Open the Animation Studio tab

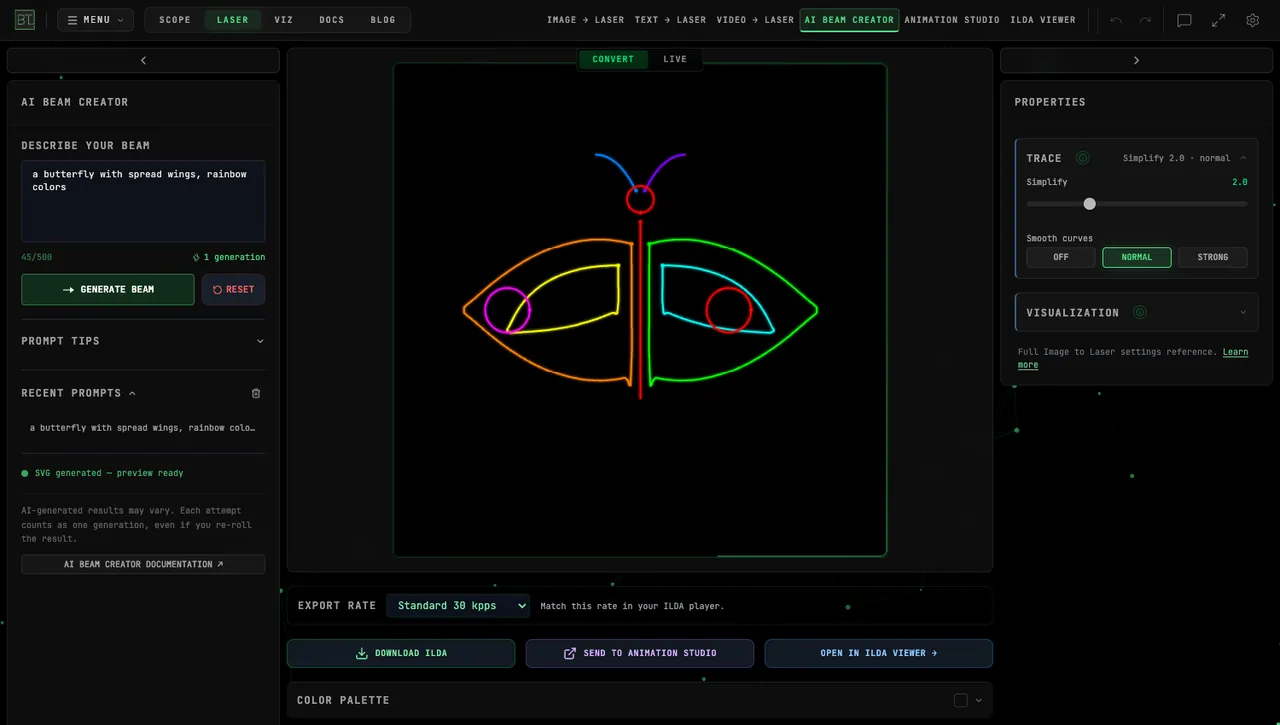[952, 20]
